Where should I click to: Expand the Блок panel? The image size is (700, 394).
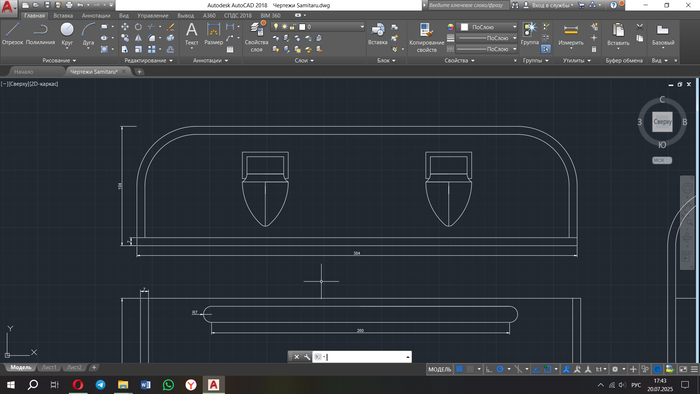click(386, 60)
